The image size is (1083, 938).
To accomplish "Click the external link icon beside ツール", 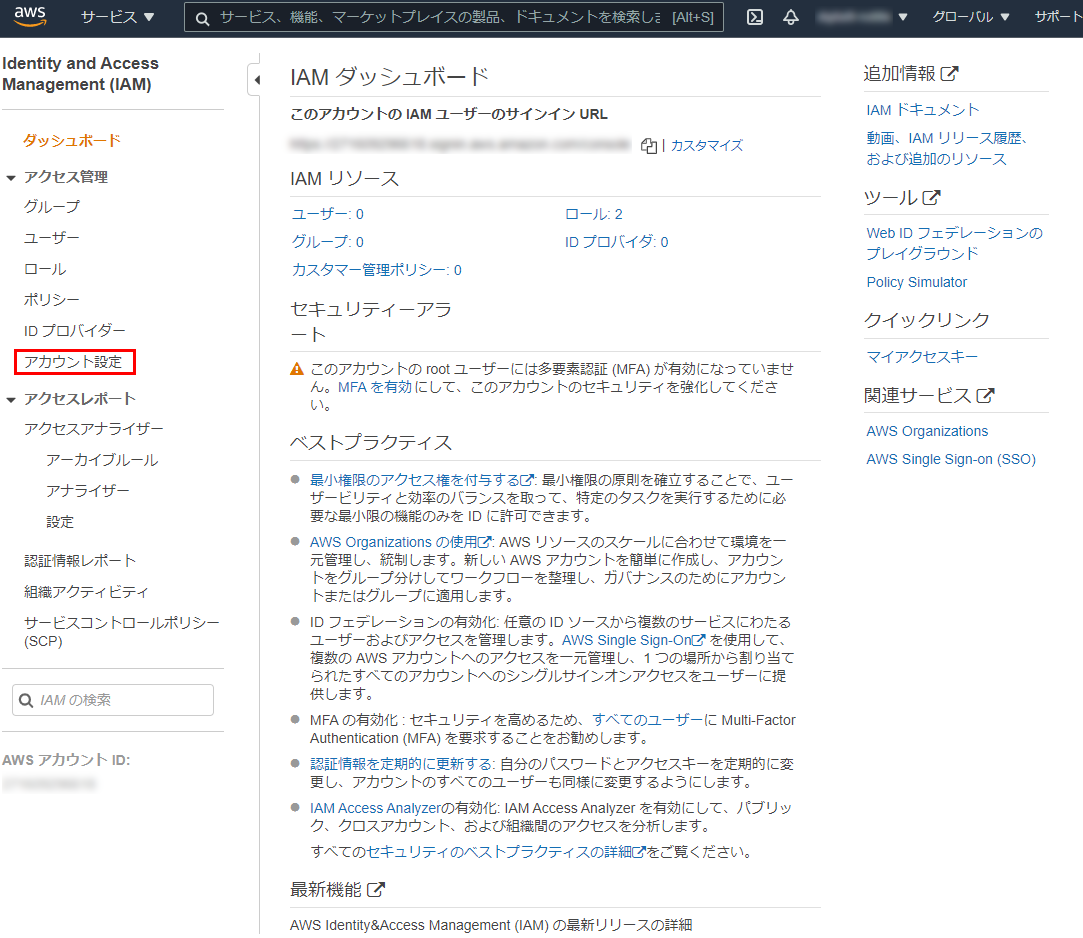I will click(x=931, y=198).
